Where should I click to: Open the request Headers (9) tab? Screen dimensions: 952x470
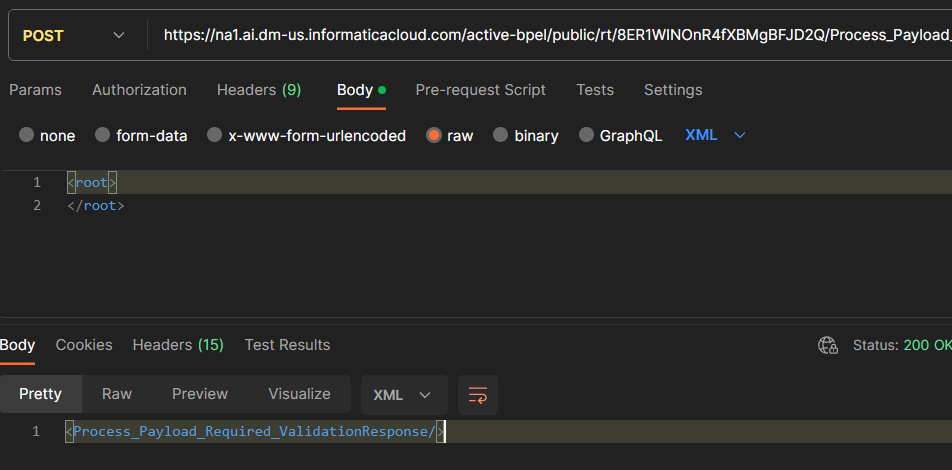click(259, 90)
